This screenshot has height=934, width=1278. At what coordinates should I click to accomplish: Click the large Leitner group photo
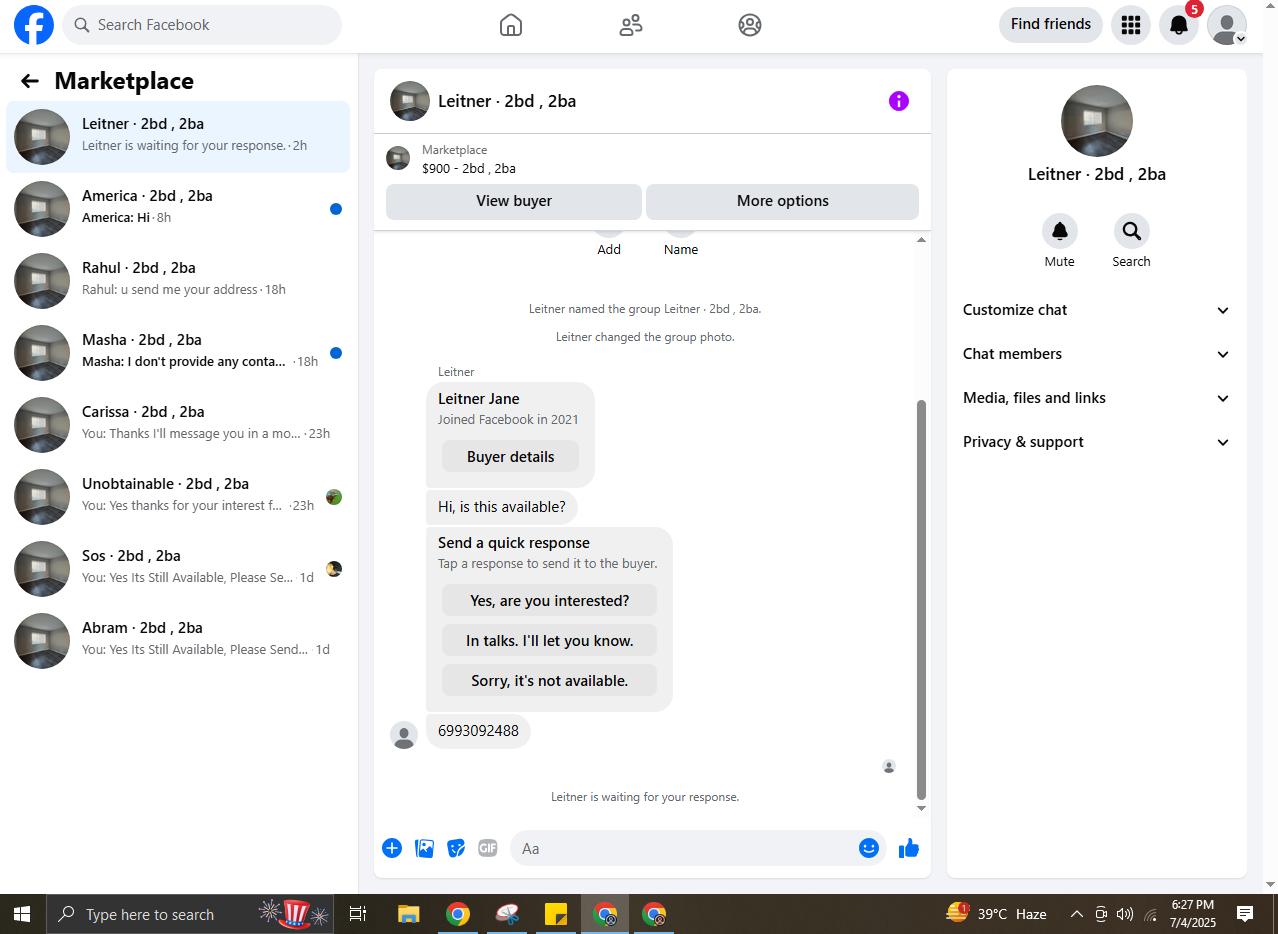click(1097, 121)
